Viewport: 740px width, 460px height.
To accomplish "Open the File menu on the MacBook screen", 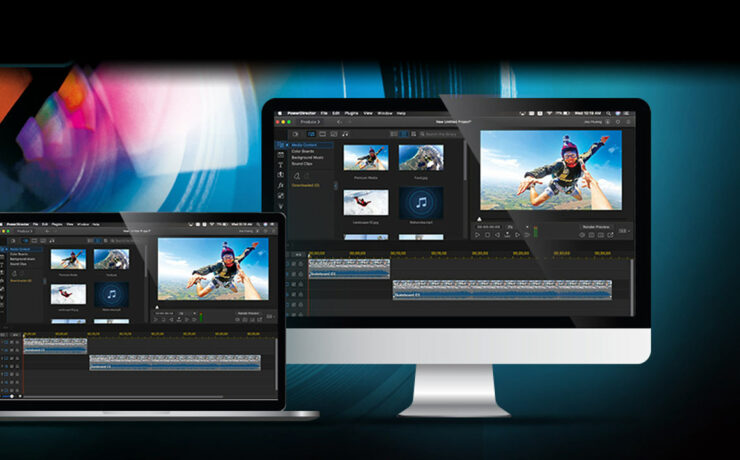I will [35, 224].
